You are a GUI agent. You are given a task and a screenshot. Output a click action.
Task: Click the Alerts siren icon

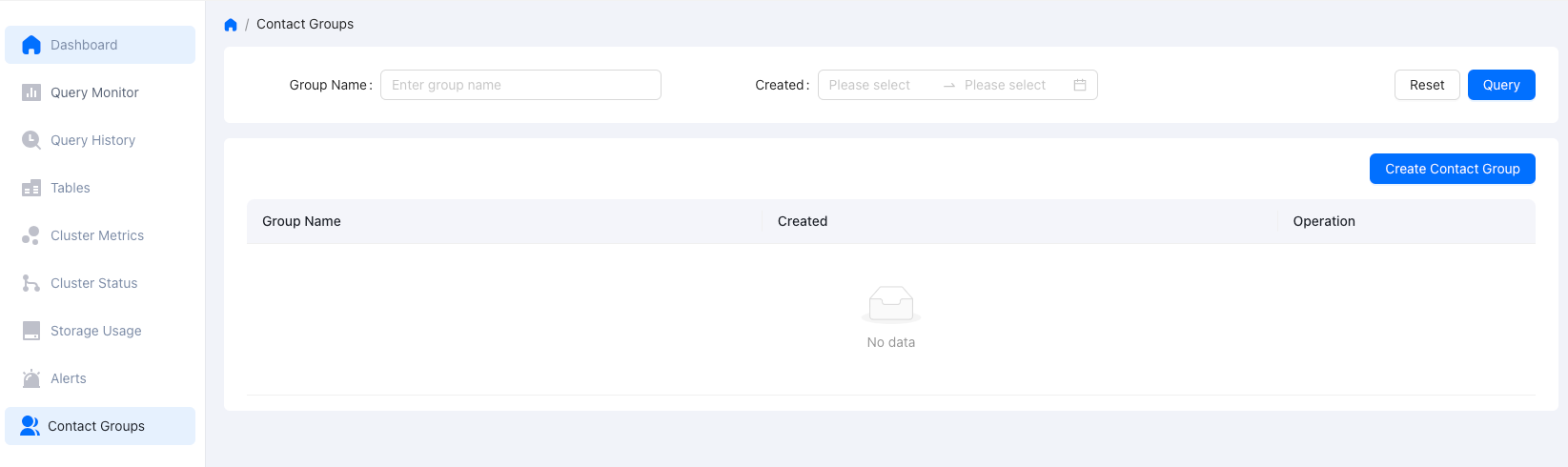[x=31, y=378]
